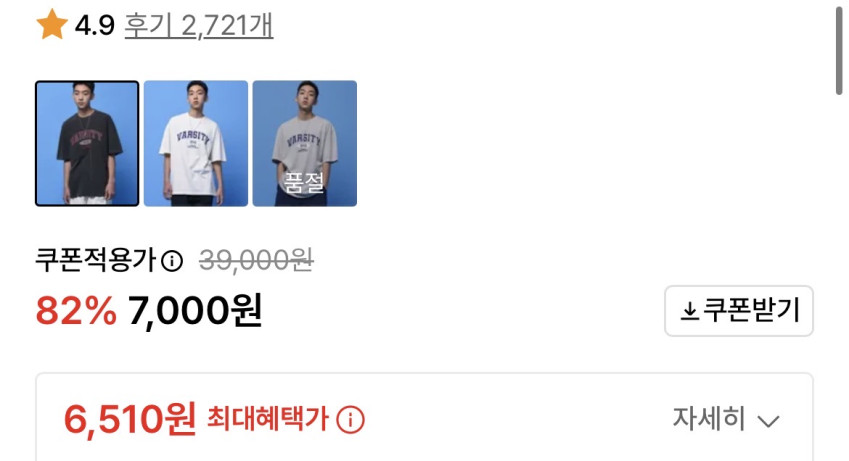Click the info icon beside 쿠폰적용가

click(x=172, y=262)
